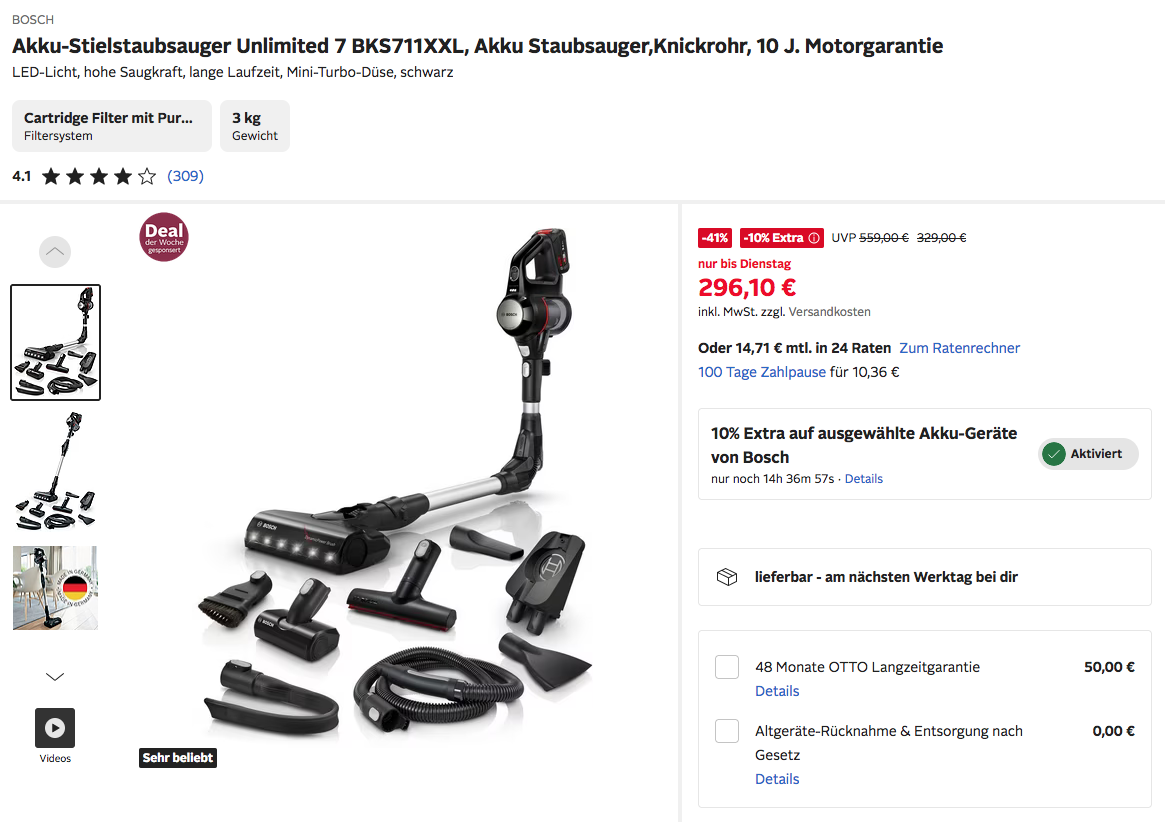The width and height of the screenshot is (1165, 822).
Task: Check the Altgeräte-Rücknahme & Entsorgung box
Action: pyautogui.click(x=727, y=731)
